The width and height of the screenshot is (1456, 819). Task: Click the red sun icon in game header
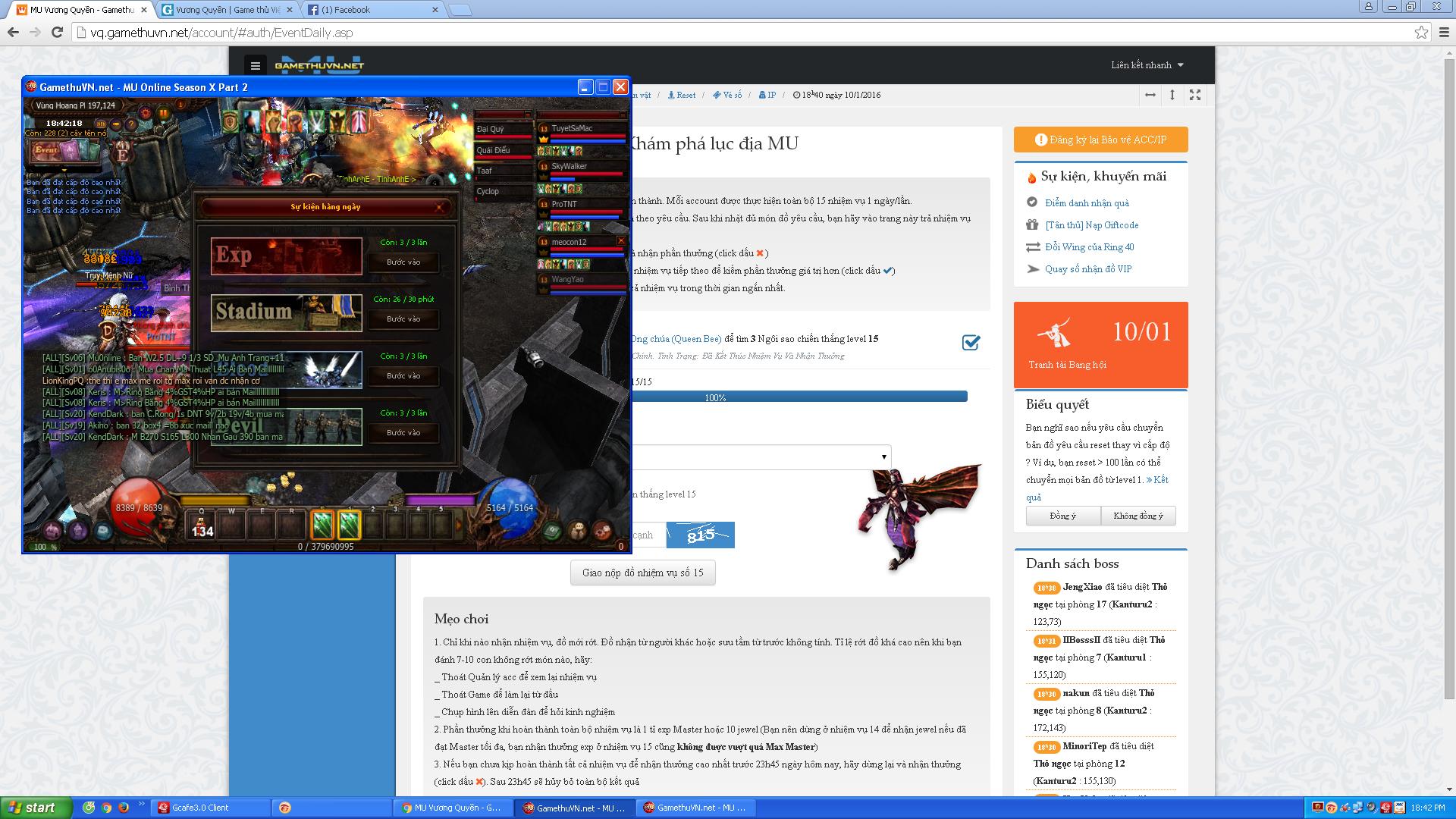pos(145,114)
